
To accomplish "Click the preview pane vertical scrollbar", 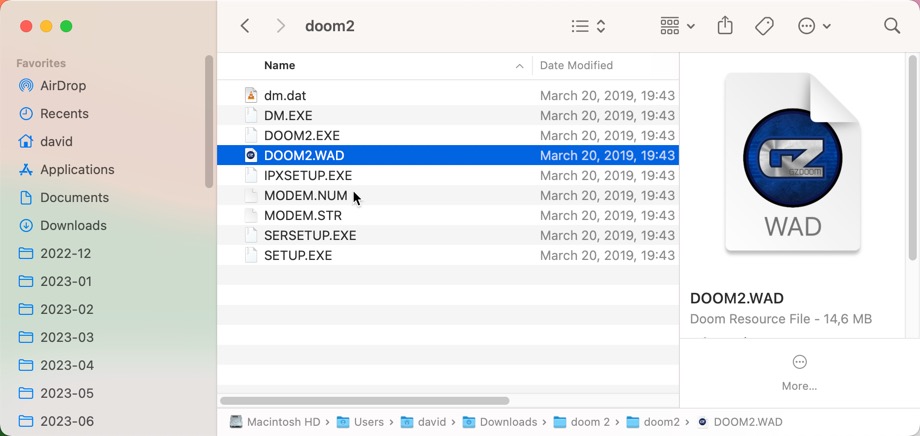I will click(912, 157).
